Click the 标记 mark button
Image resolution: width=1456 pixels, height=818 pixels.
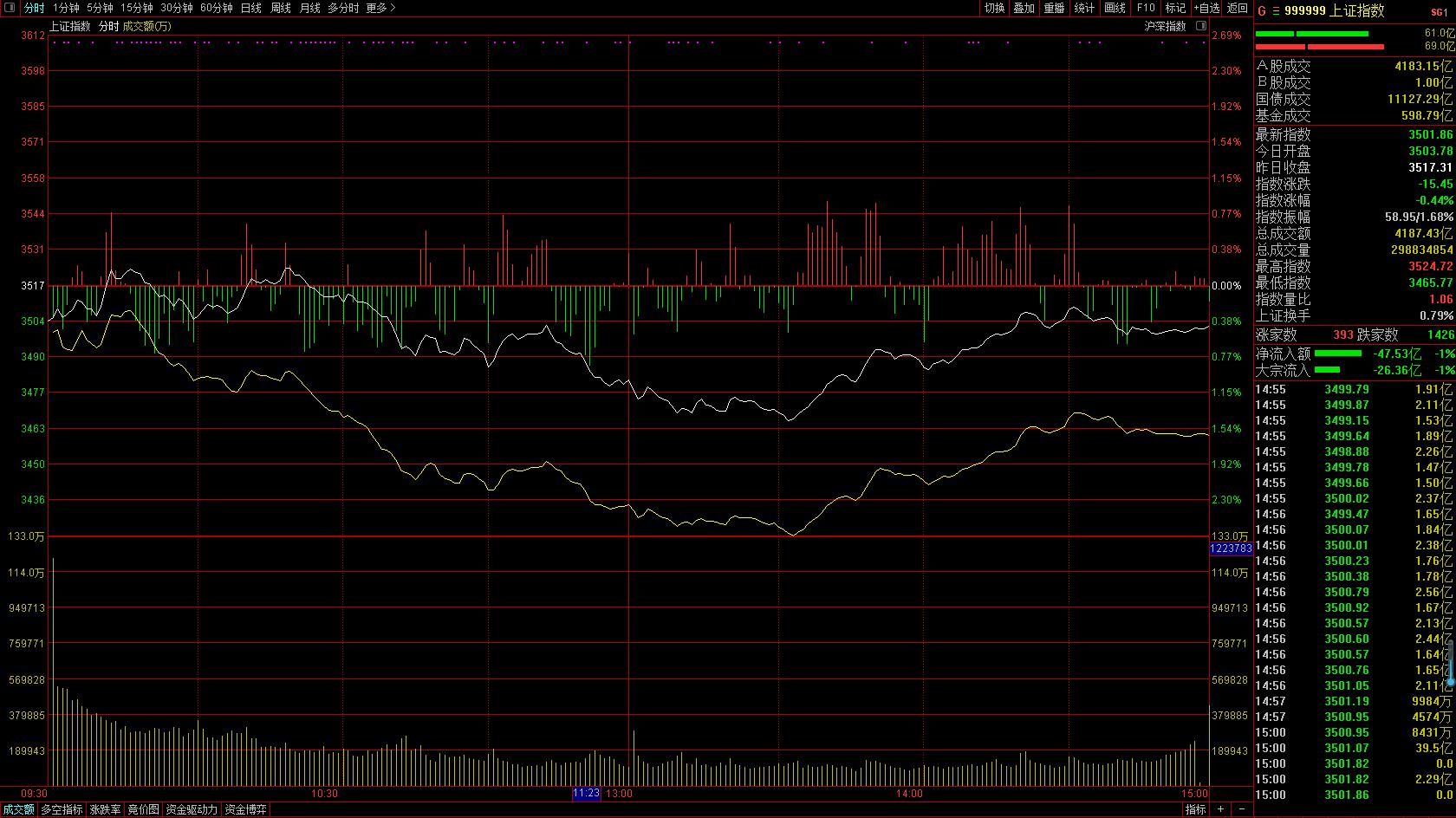1175,8
